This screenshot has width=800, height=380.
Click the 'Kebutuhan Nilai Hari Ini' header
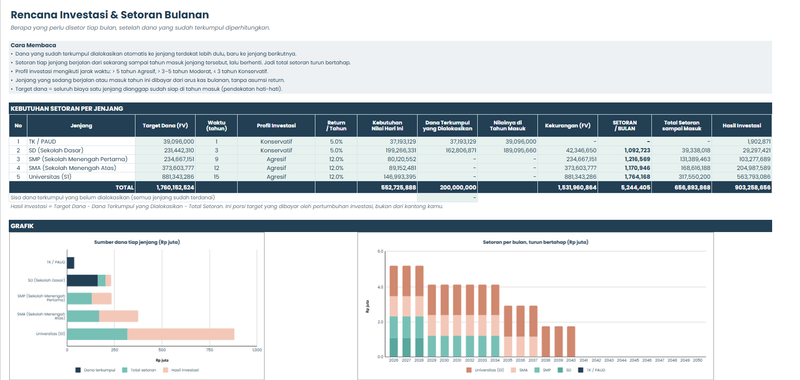(x=387, y=125)
